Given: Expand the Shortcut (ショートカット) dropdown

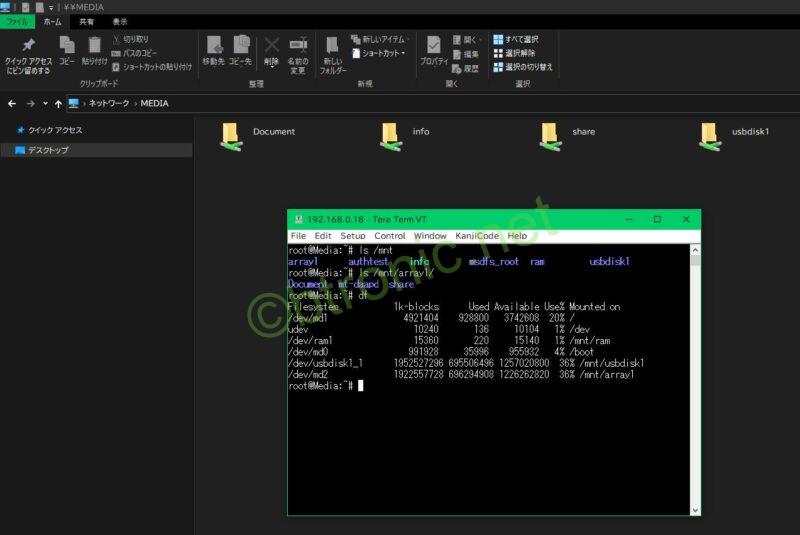Looking at the screenshot, I should (x=379, y=53).
